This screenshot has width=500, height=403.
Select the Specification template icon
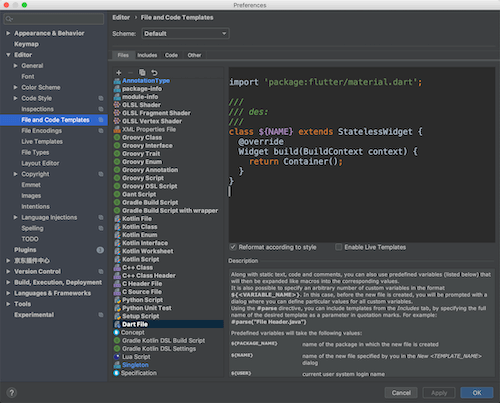116,373
